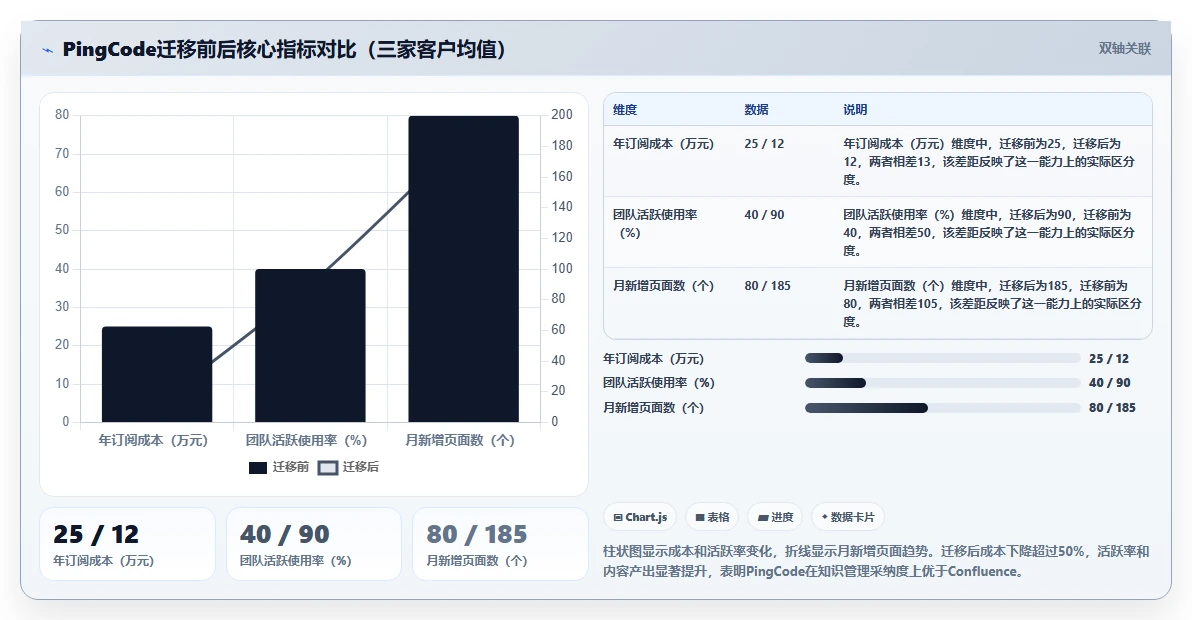Click the chart x-axis label 团队活跃使用率（%）
The width and height of the screenshot is (1192, 620).
coord(306,441)
